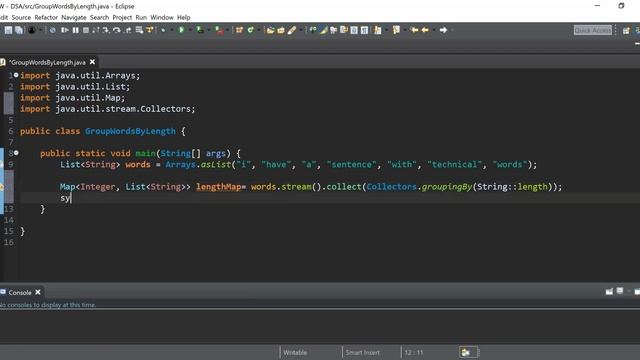Click the Display Selected Console icon
Image resolution: width=640 pixels, height=360 pixels.
click(x=620, y=291)
